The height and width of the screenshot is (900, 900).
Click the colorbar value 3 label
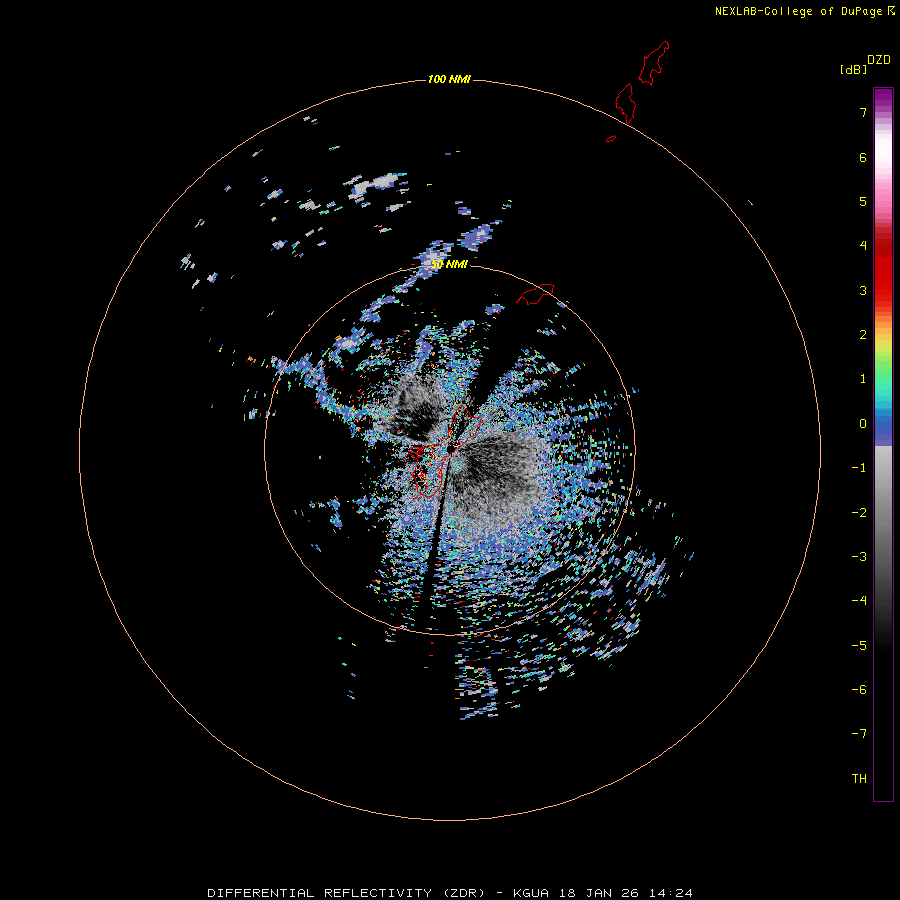tap(863, 290)
